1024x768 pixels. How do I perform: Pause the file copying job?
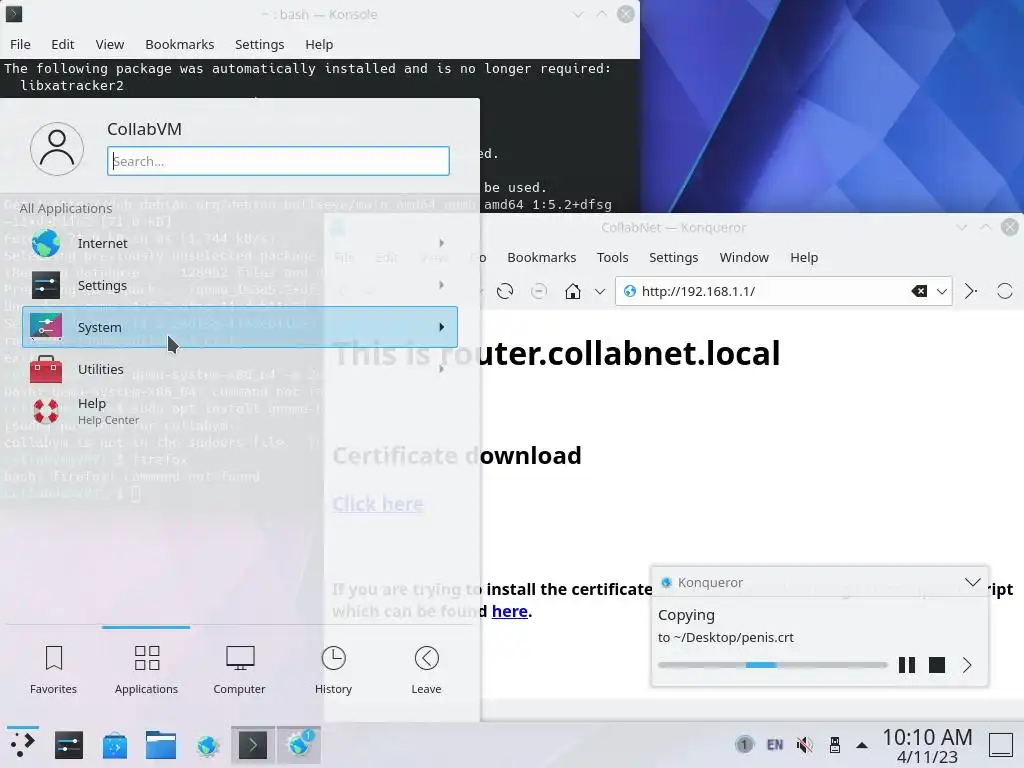906,665
